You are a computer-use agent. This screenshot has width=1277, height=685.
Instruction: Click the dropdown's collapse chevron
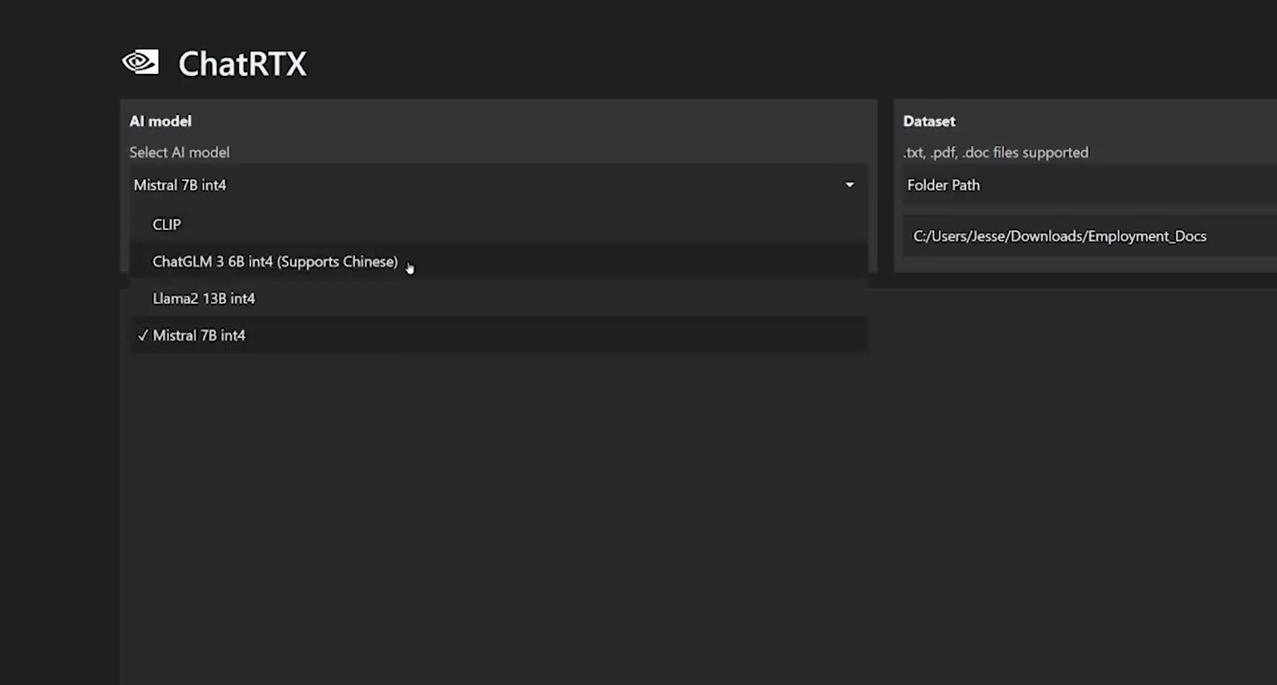point(848,184)
